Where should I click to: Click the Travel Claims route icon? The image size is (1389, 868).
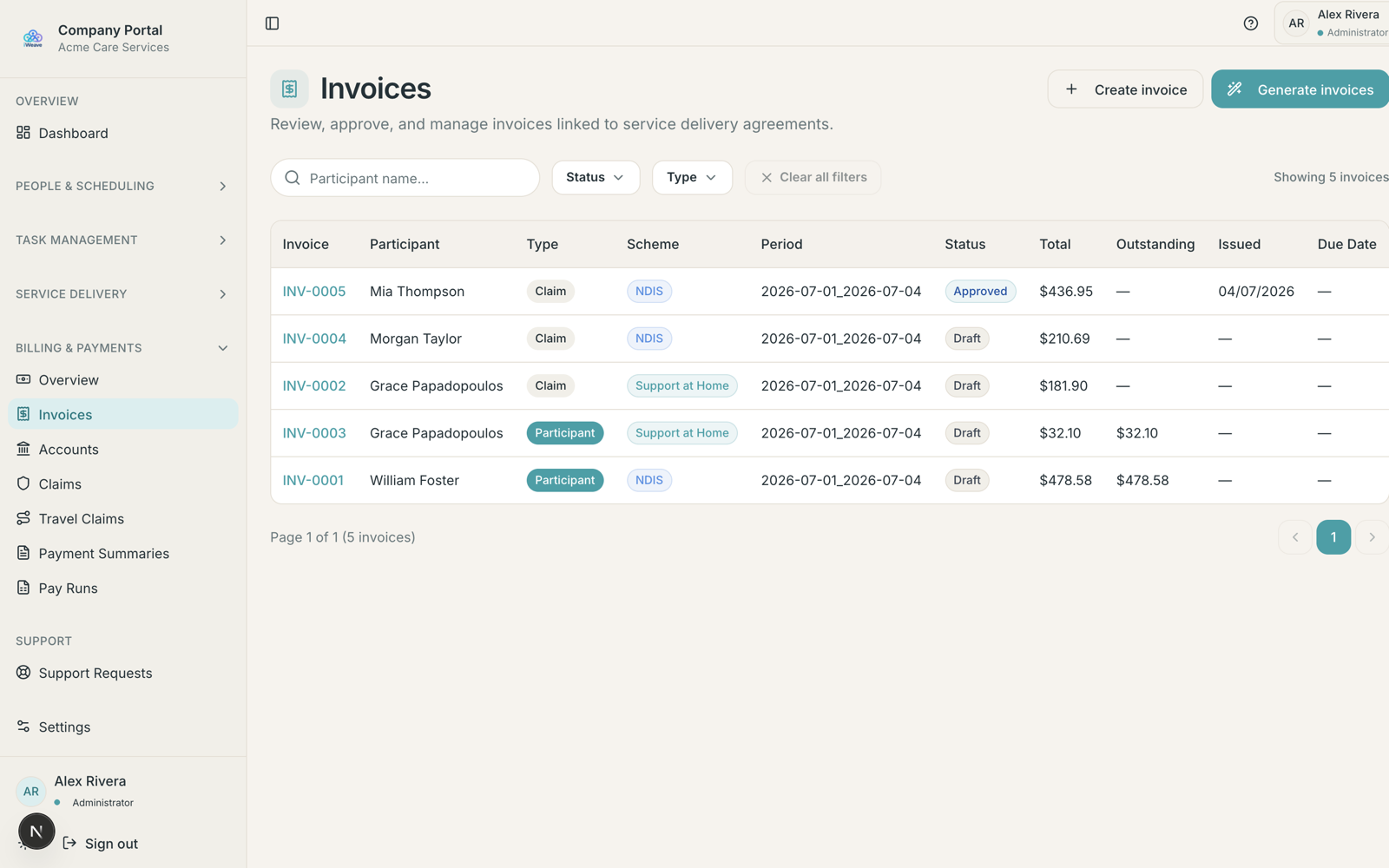(23, 518)
